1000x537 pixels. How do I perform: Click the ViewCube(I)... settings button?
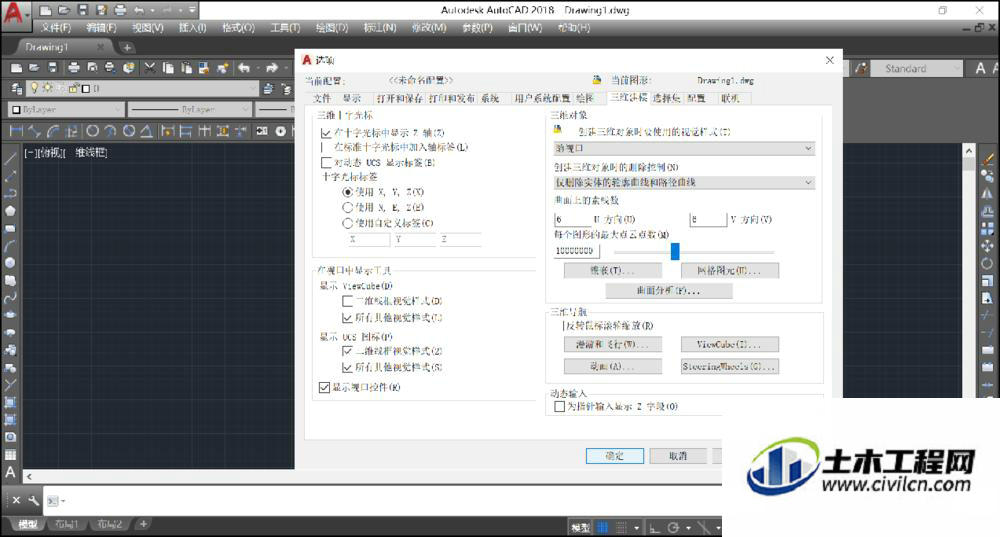[730, 344]
